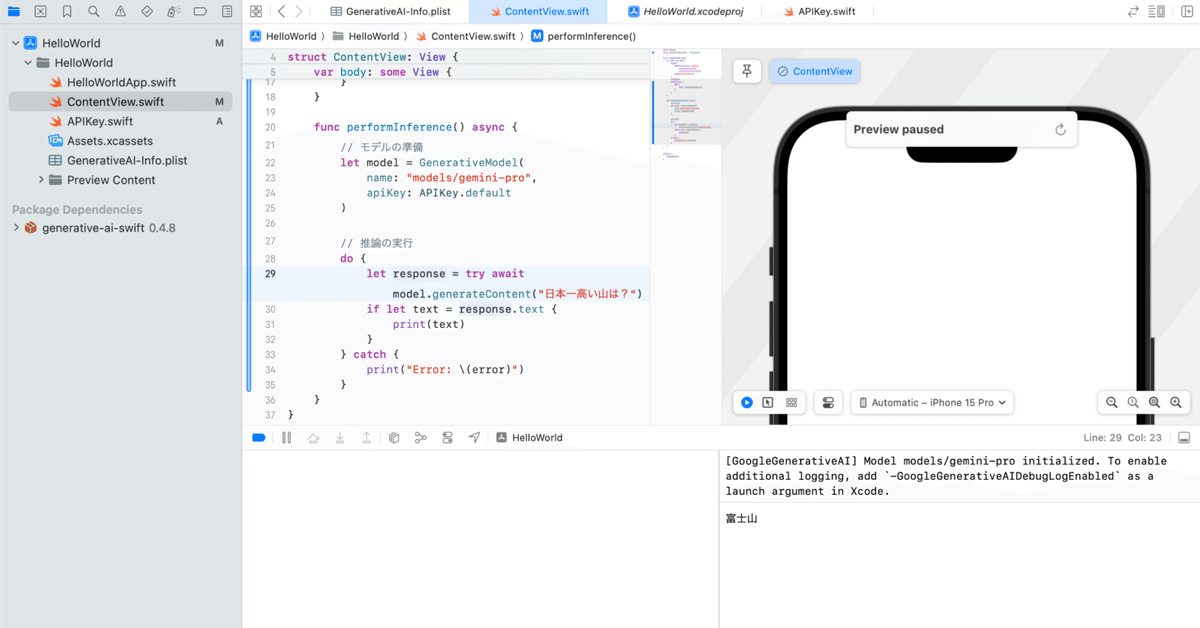Open the Bookmark navigator icon
Viewport: 1200px width, 628px height.
[x=66, y=12]
